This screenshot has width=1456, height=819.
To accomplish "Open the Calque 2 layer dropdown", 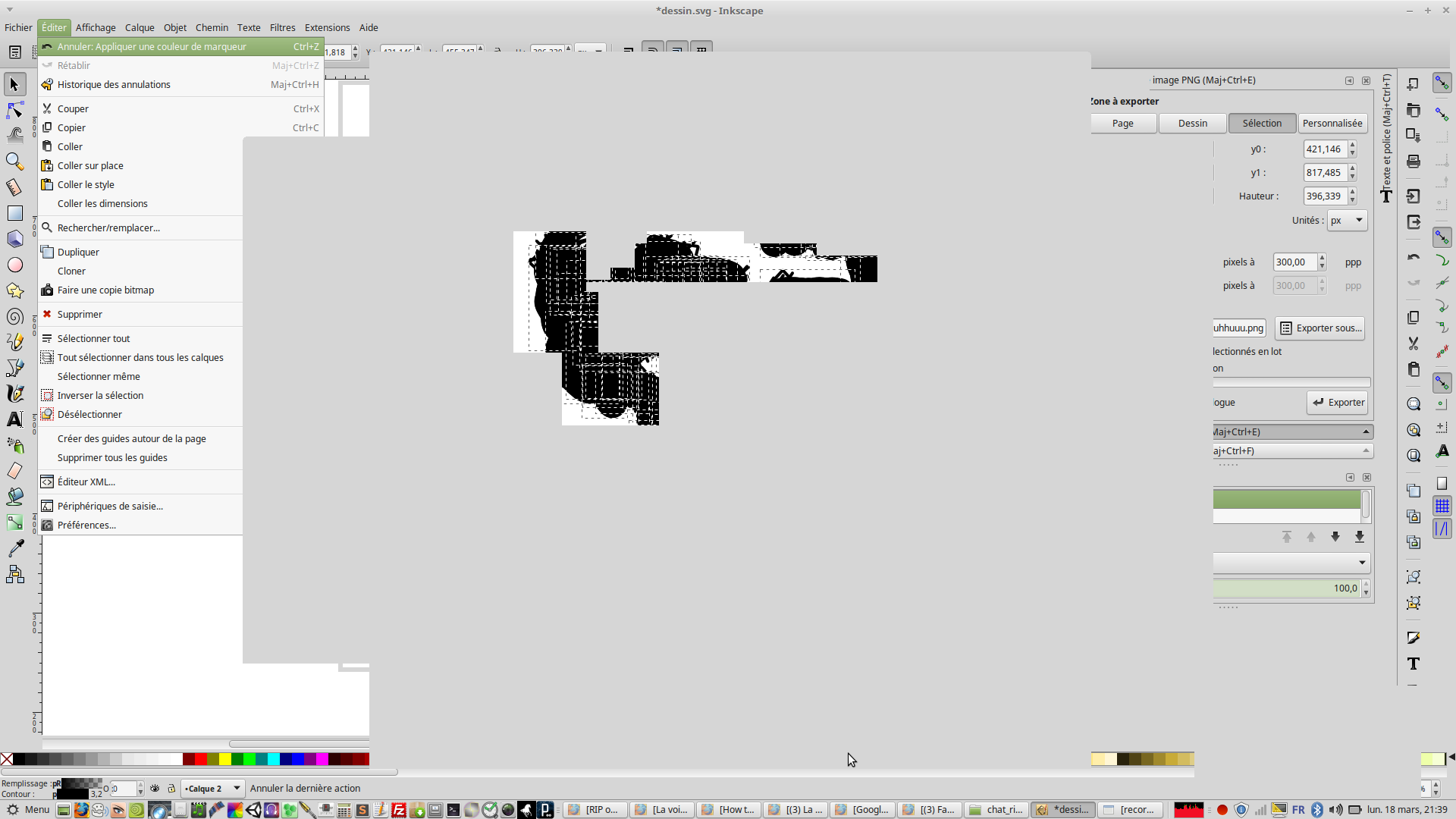I will tap(212, 789).
